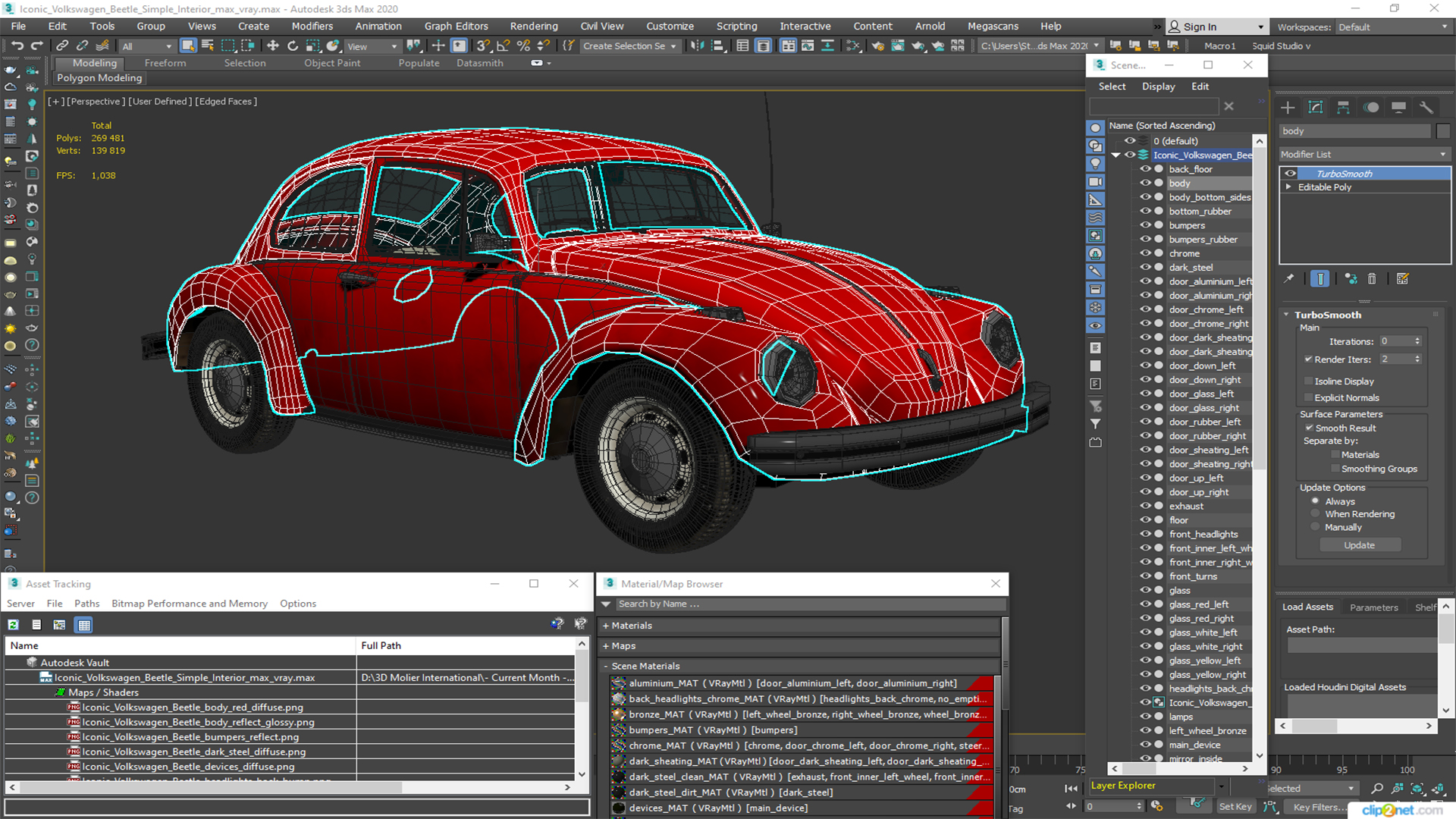Click object color swatch beside body name
This screenshot has height=819, width=1456.
pos(1443,132)
